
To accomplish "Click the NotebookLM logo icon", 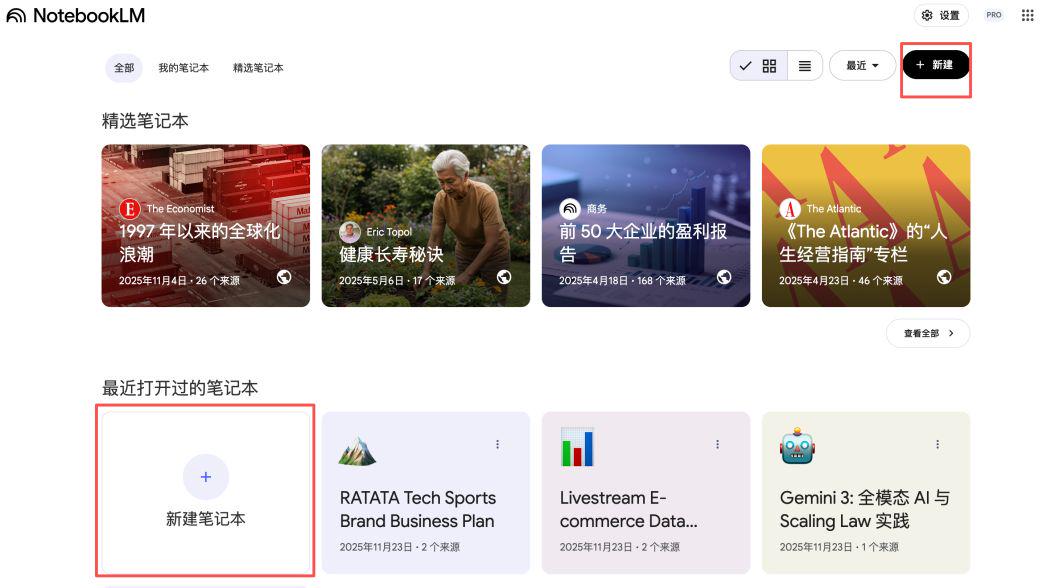I will (x=15, y=15).
